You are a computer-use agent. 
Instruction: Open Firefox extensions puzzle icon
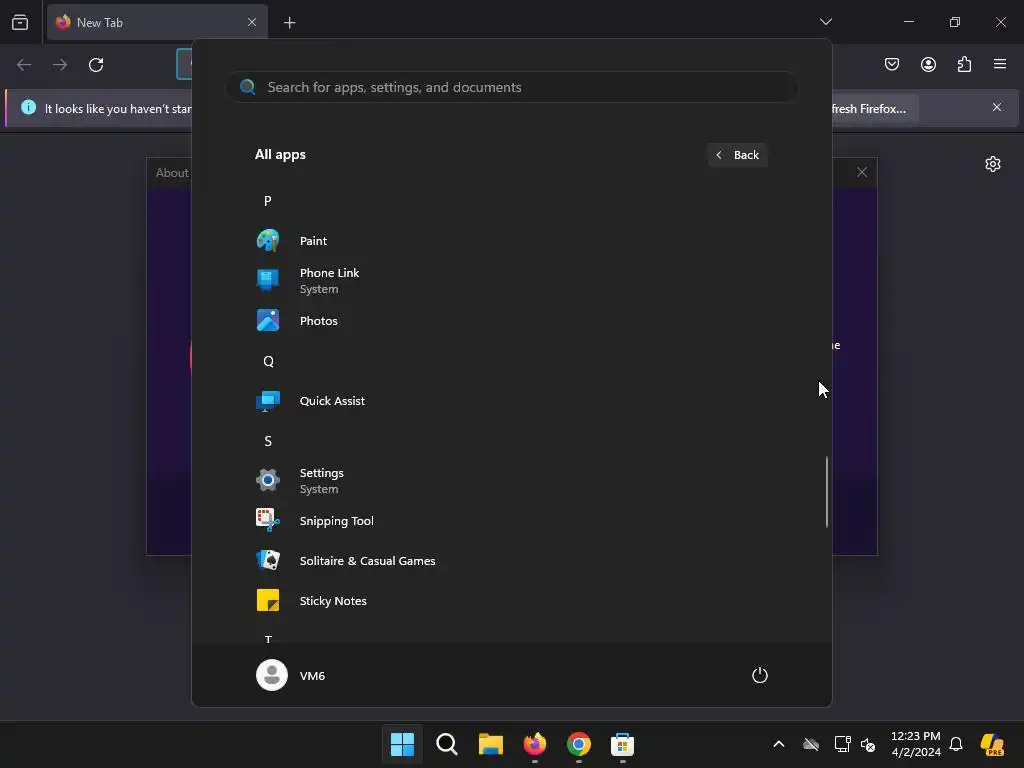click(x=964, y=64)
